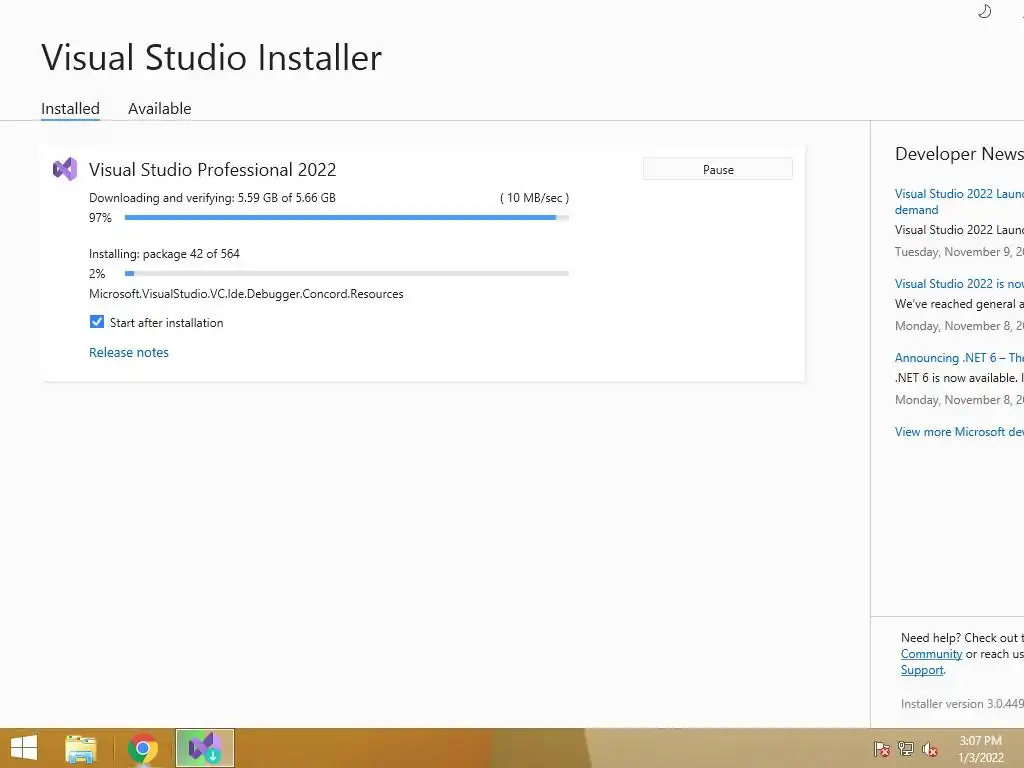The width and height of the screenshot is (1024, 768).
Task: Open the Release notes link
Action: coord(129,353)
